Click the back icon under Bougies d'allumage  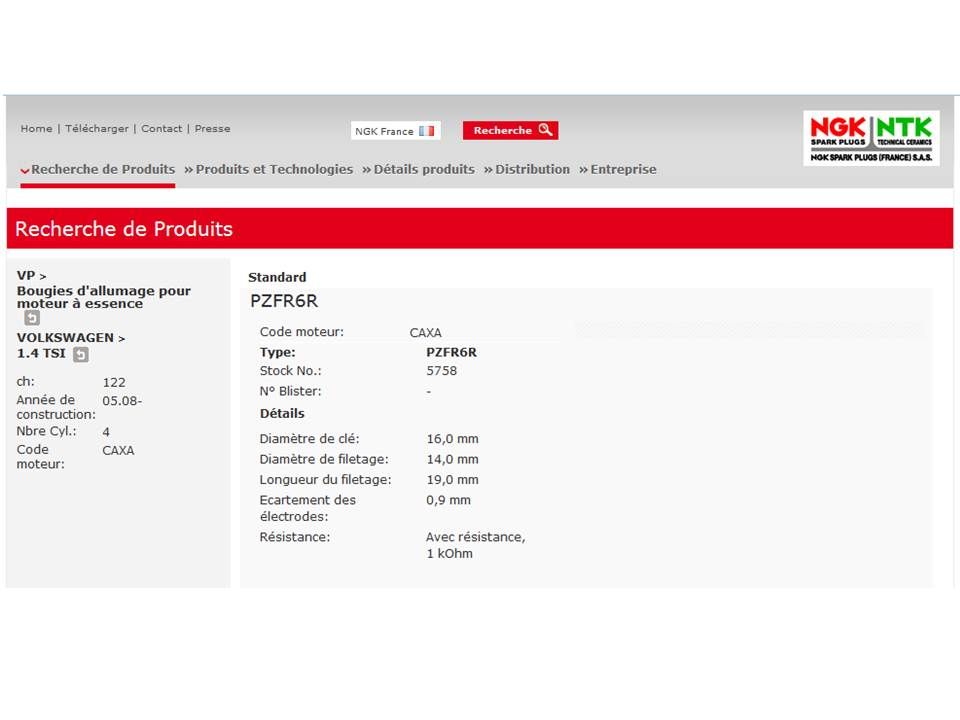(x=32, y=318)
